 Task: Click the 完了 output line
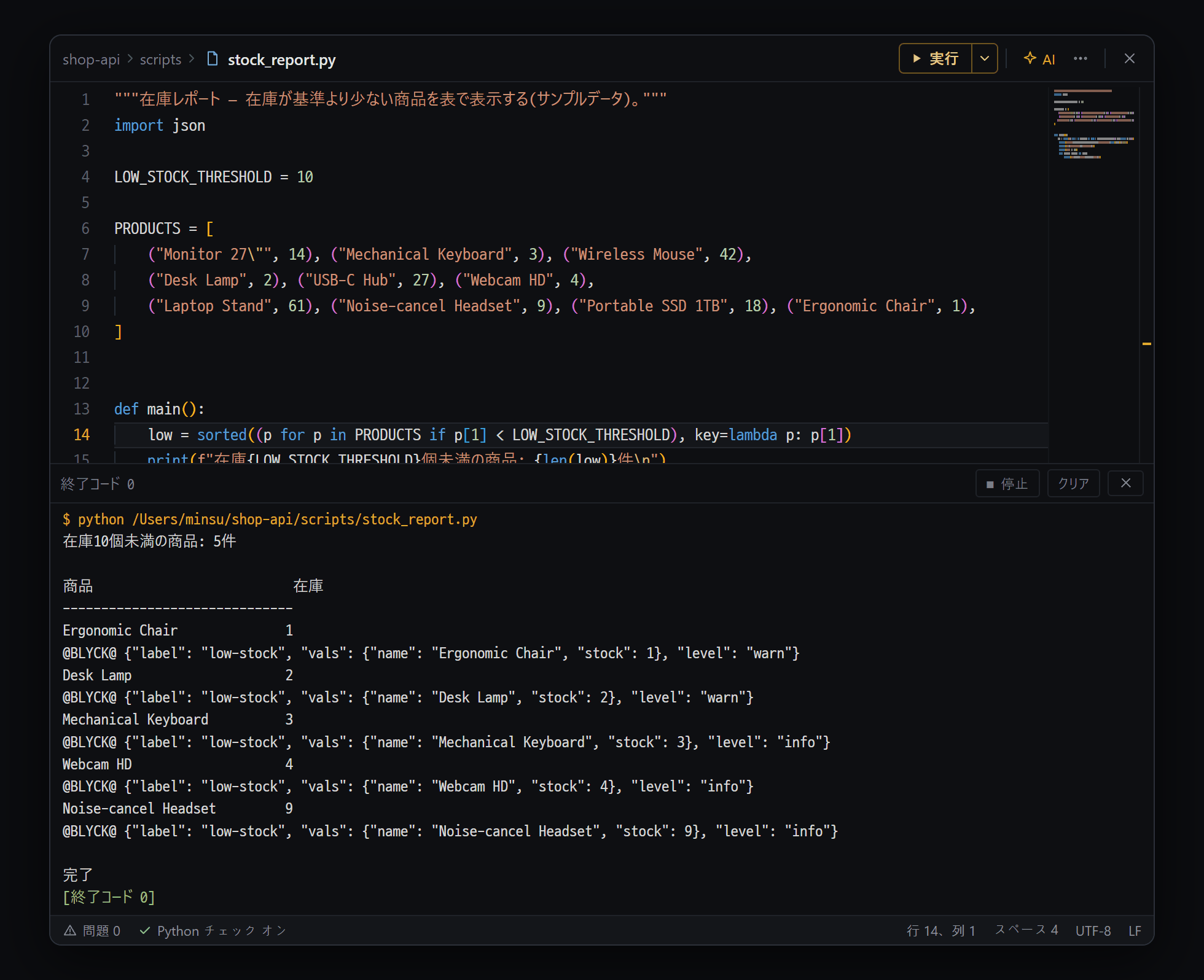point(78,875)
